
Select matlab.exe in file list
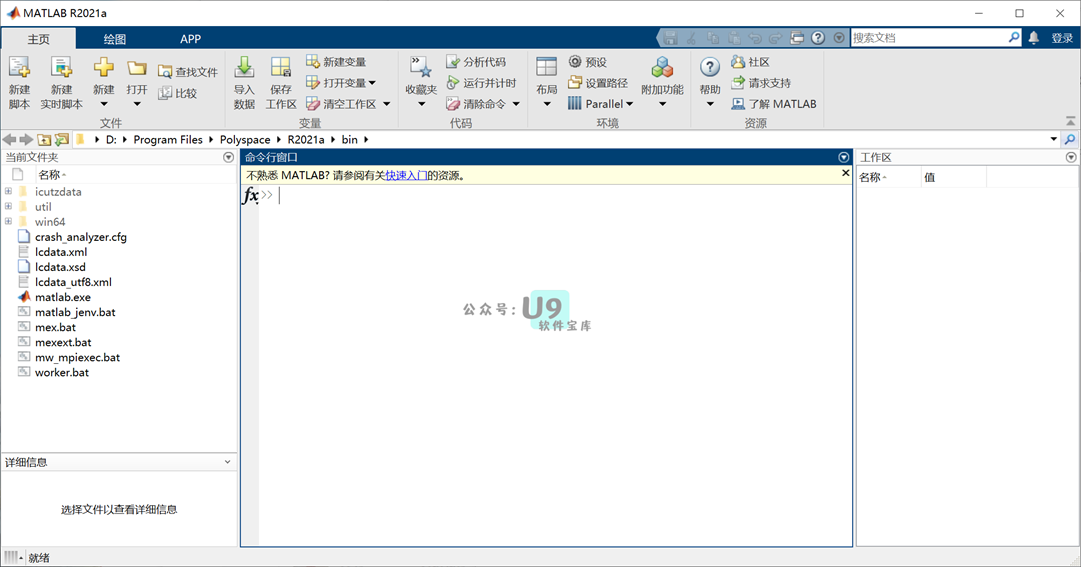[x=63, y=297]
